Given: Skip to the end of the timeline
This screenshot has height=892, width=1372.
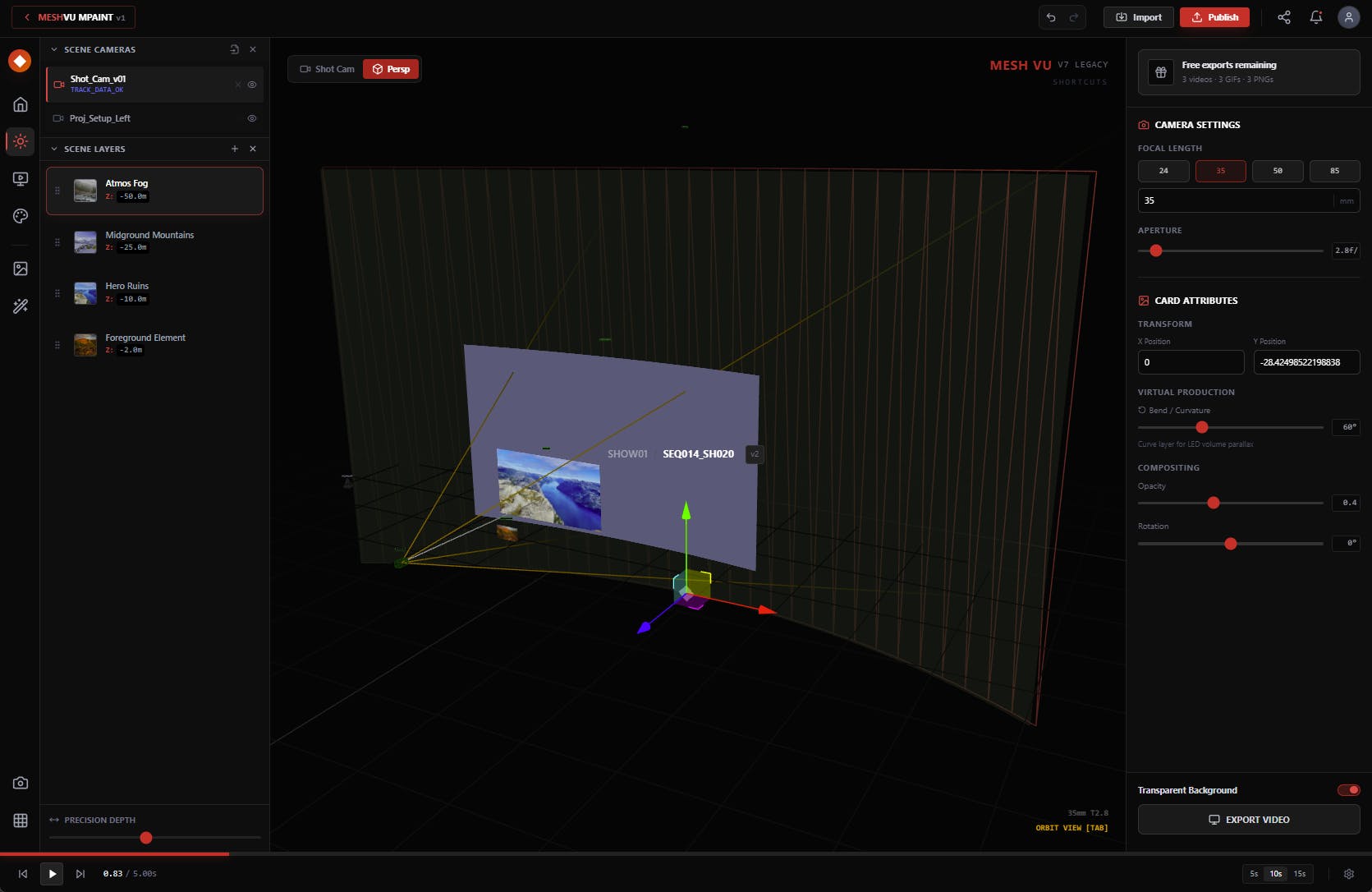Looking at the screenshot, I should pyautogui.click(x=80, y=874).
